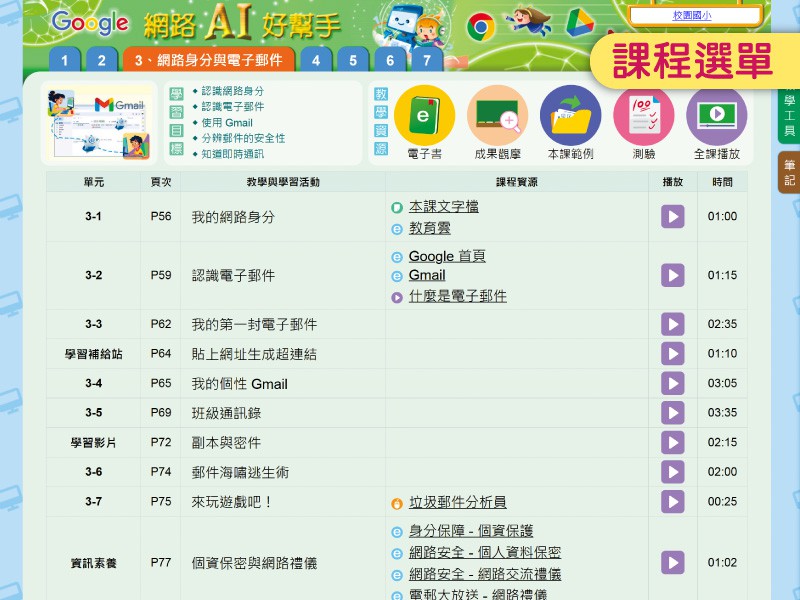Image resolution: width=800 pixels, height=600 pixels.
Task: Open the 垃圾郵件分析員 game link
Action: click(x=457, y=502)
